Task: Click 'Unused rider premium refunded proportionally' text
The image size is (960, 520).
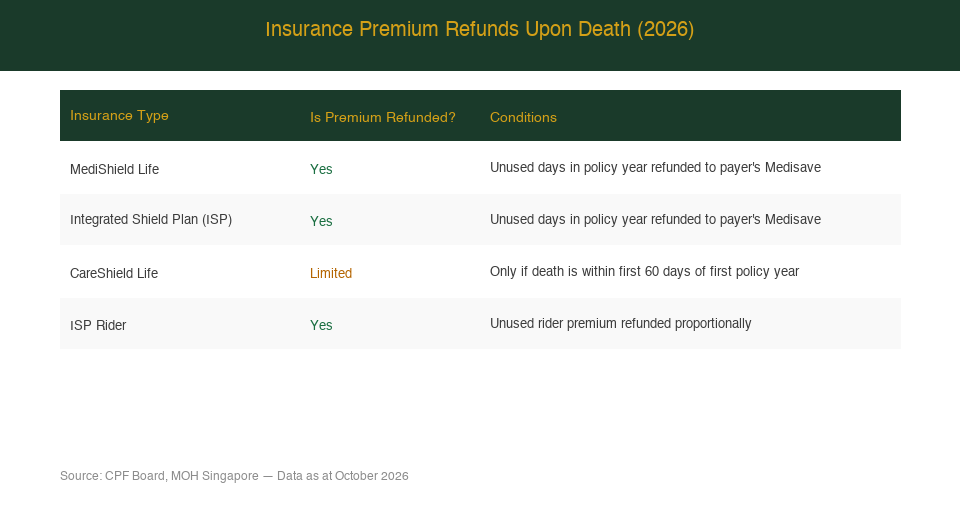Action: (x=620, y=323)
